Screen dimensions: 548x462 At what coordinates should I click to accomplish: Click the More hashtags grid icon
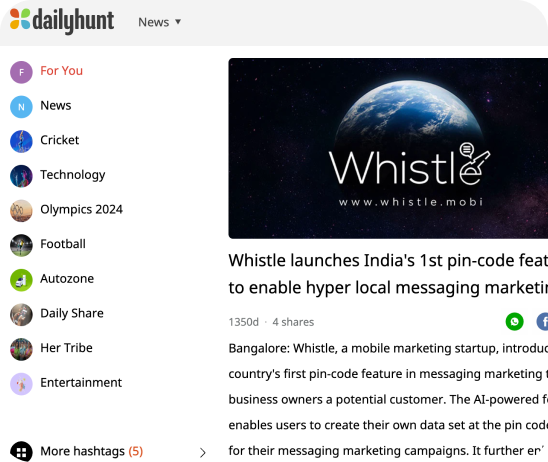coord(21,452)
